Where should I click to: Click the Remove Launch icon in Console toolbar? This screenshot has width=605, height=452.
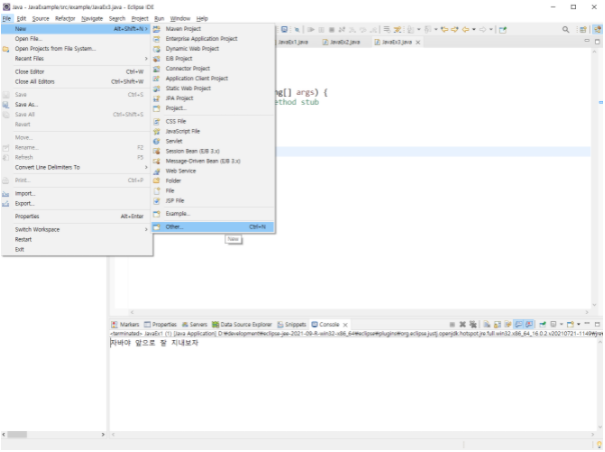(463, 325)
